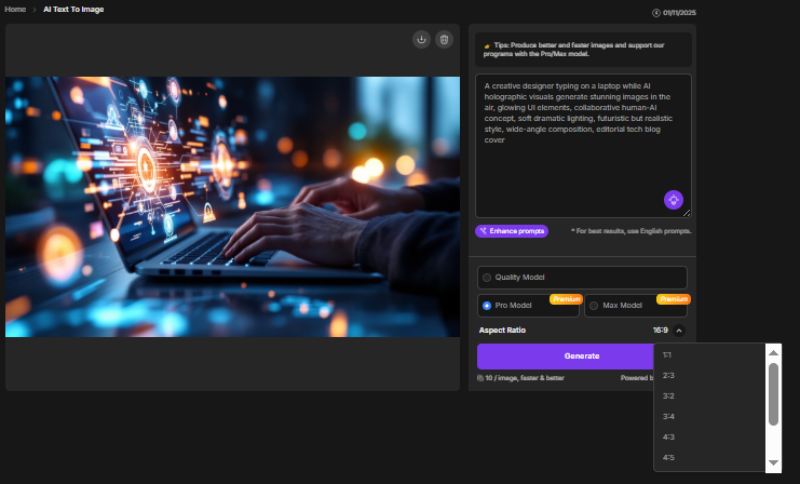Click the Enhance prompts button
Image resolution: width=800 pixels, height=484 pixels.
[x=512, y=231]
